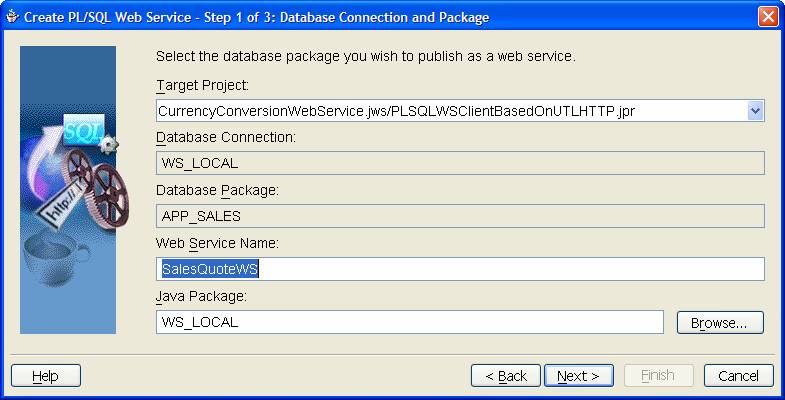Open the Target Project dropdown arrow
785x400 pixels.
click(755, 111)
